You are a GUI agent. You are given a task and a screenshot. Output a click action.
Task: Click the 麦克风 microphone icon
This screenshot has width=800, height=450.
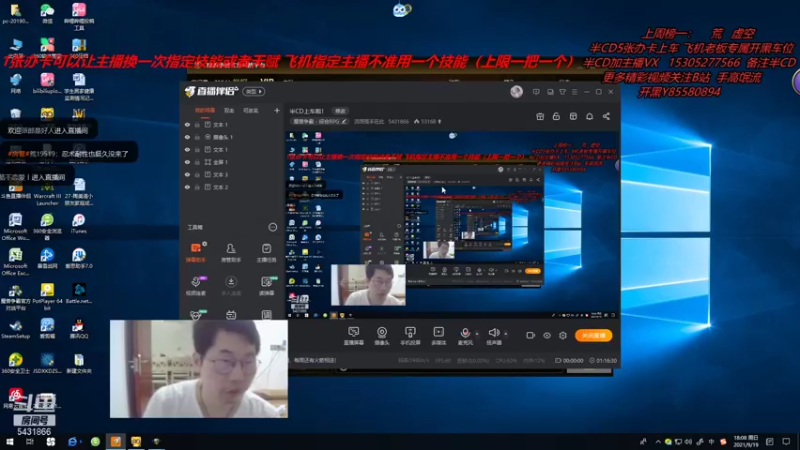coord(465,333)
